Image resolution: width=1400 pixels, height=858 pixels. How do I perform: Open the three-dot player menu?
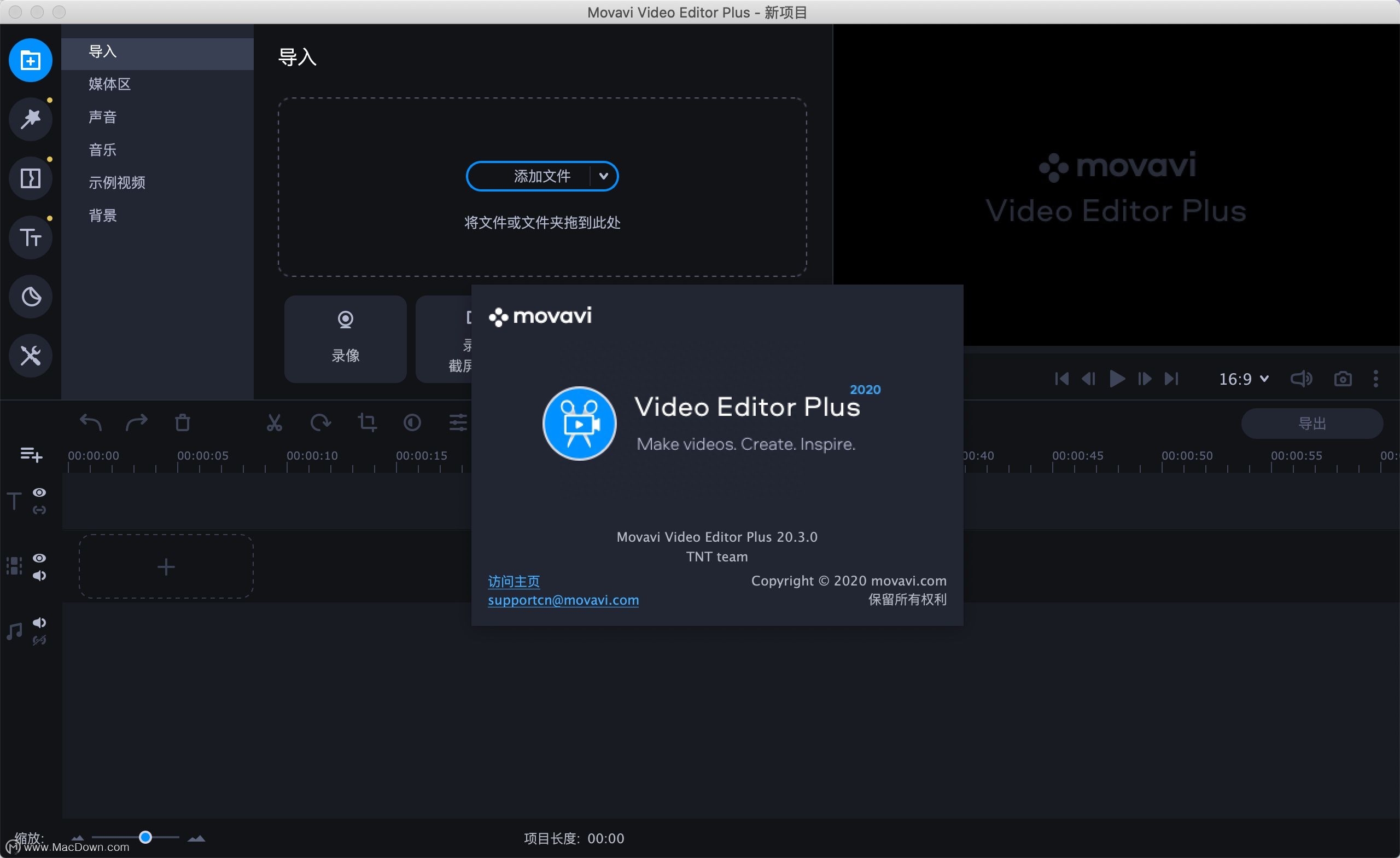1376,379
